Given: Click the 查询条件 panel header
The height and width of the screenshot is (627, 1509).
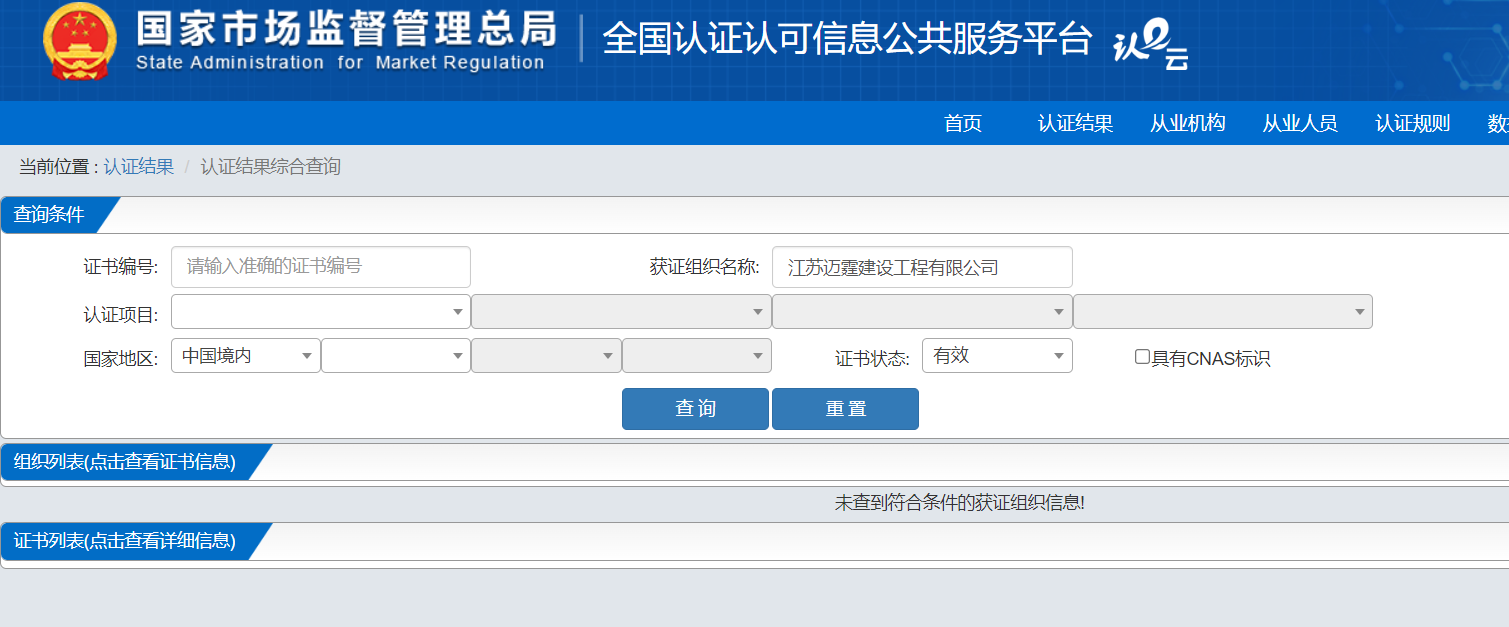Looking at the screenshot, I should pos(49,215).
